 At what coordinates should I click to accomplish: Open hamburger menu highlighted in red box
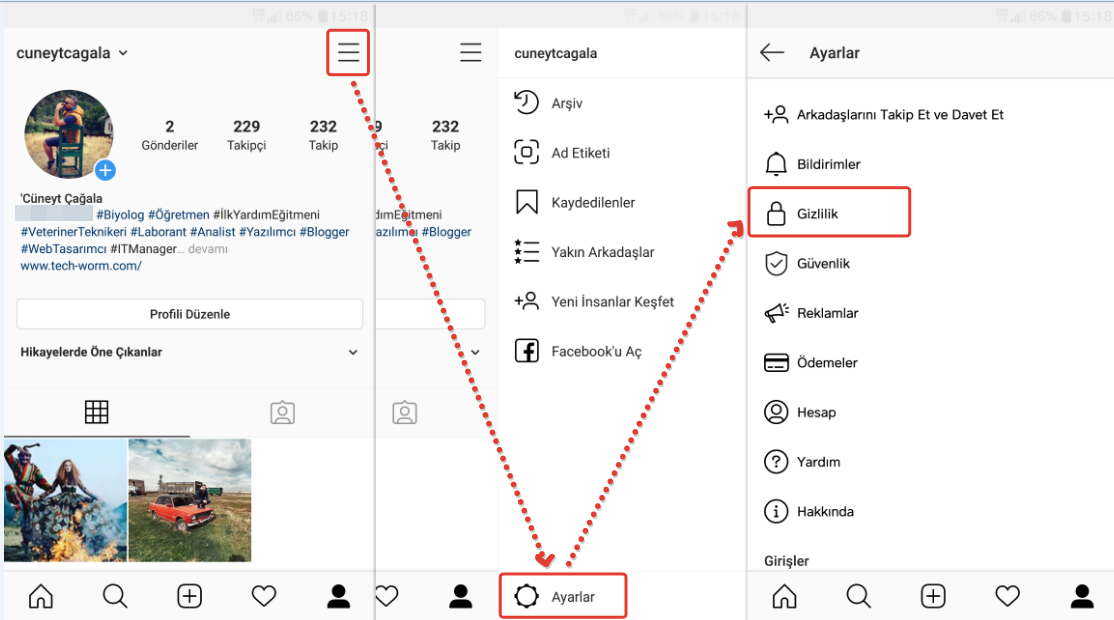click(348, 52)
